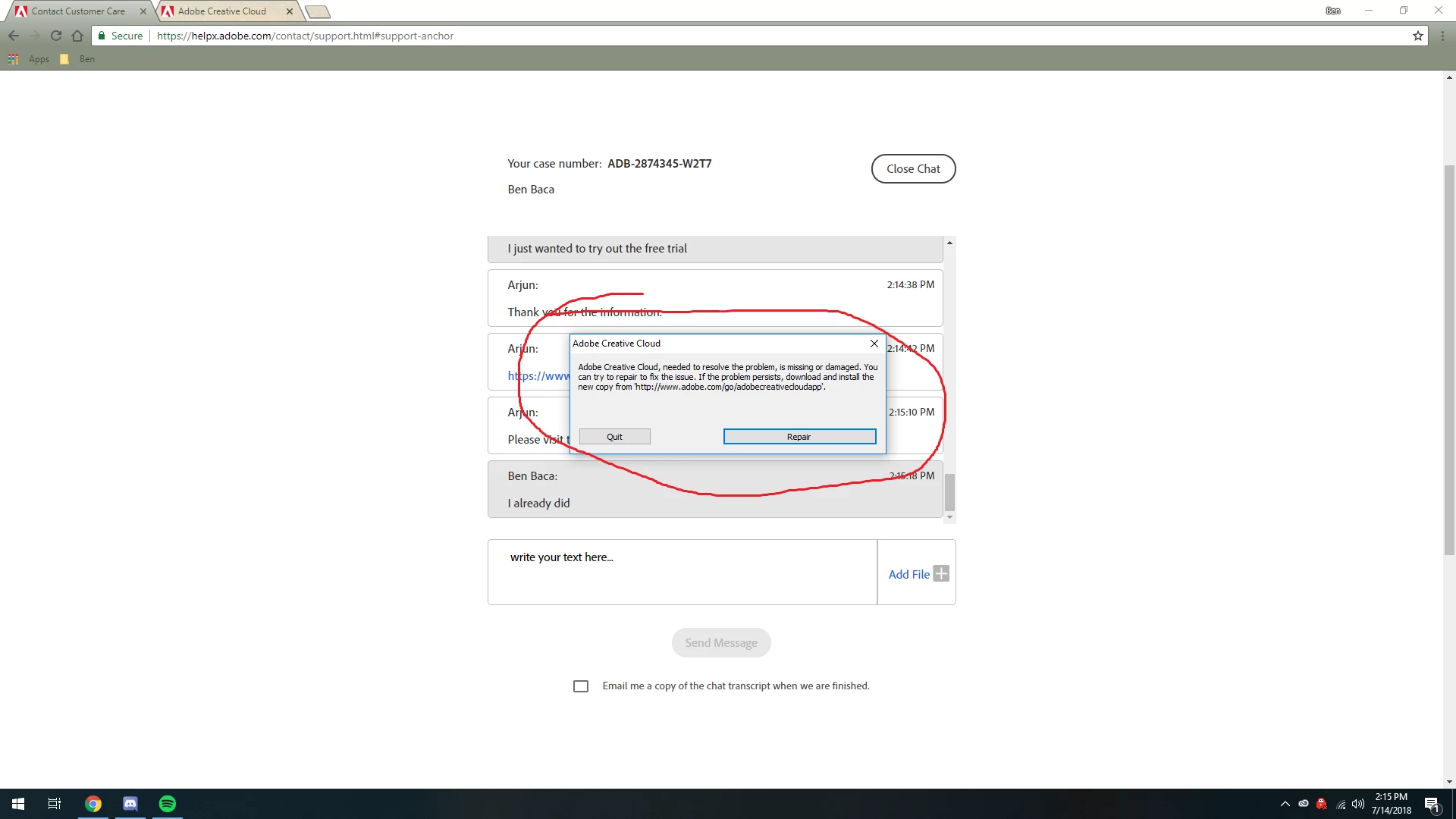Open the Chrome three-dot menu

[x=1442, y=36]
